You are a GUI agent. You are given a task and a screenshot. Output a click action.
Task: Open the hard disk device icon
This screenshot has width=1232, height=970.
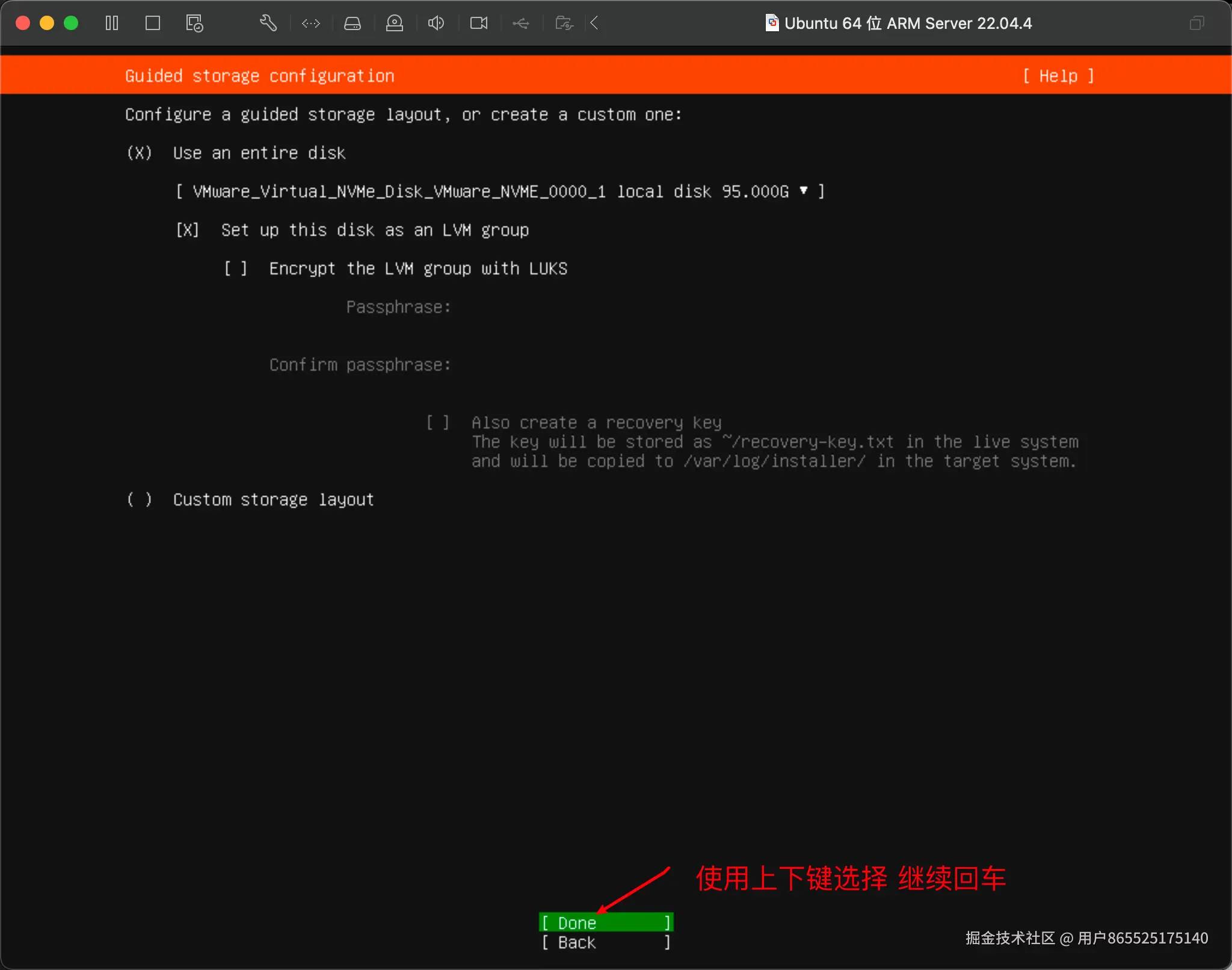[353, 23]
